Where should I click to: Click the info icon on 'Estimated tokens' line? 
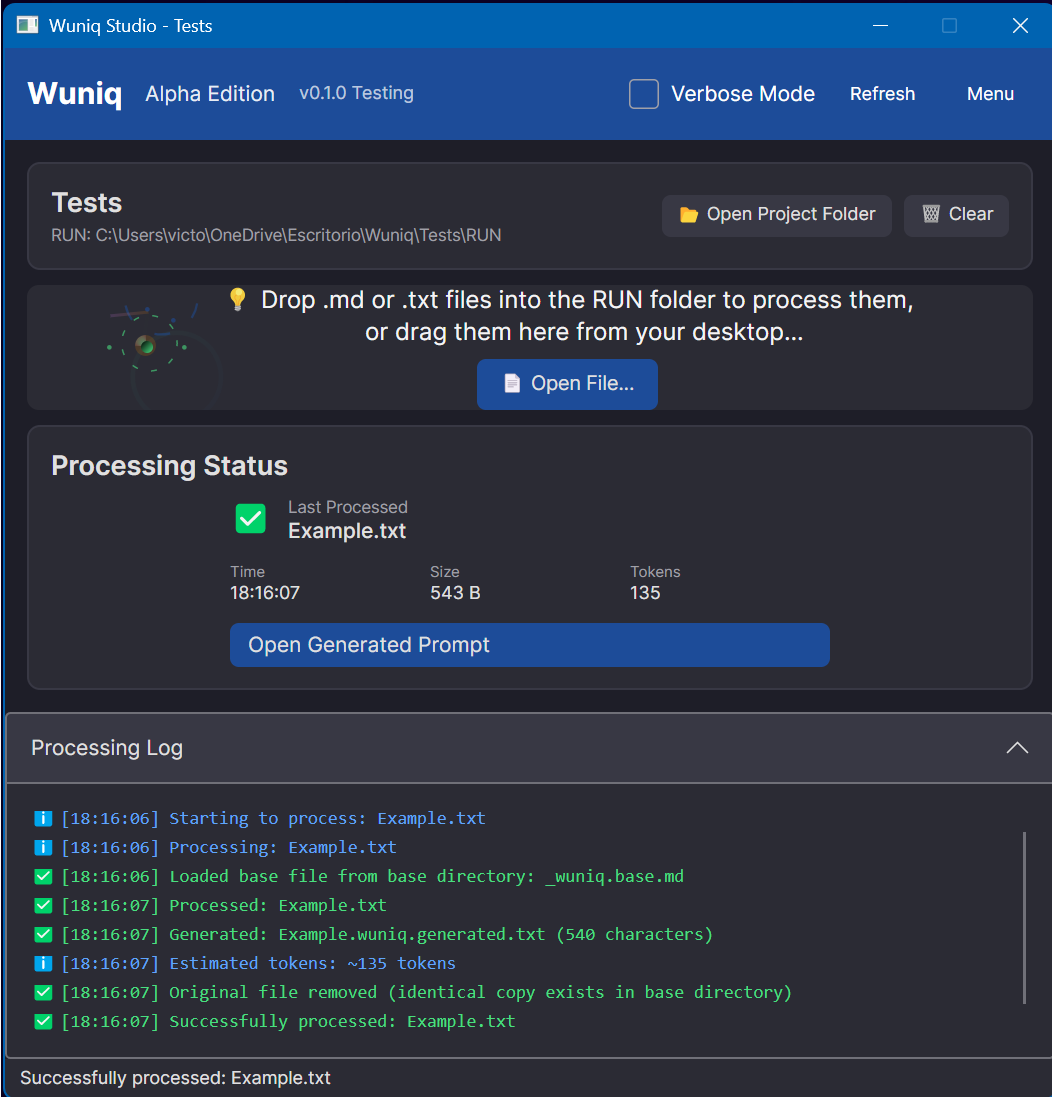[x=43, y=964]
